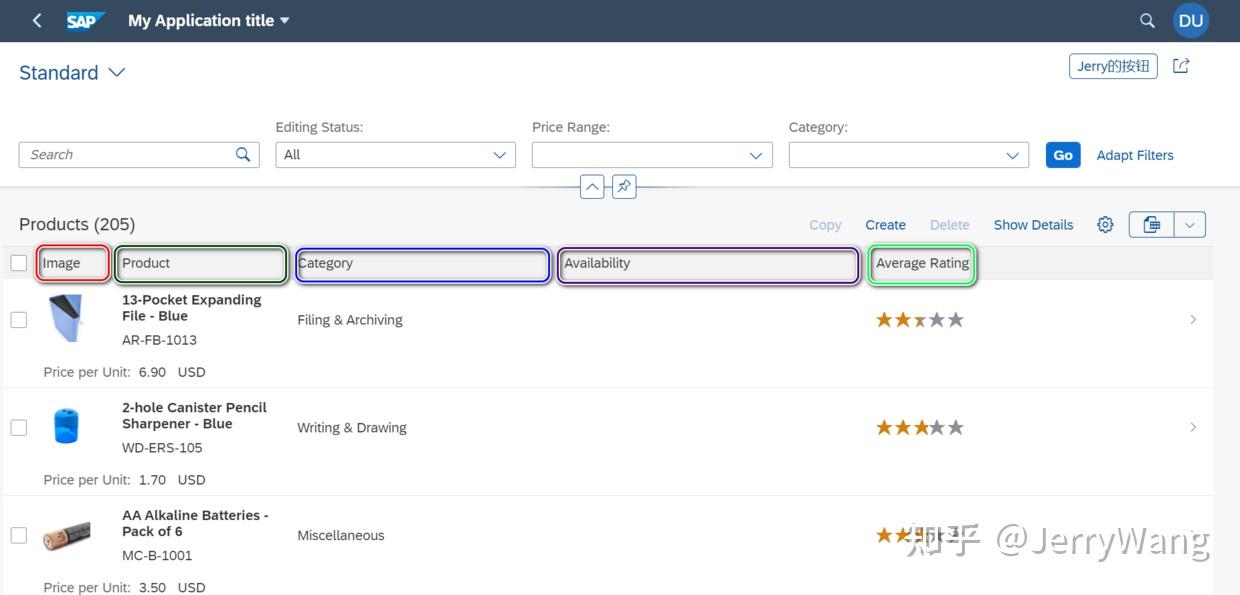This screenshot has height=595, width=1240.
Task: Click the SAP logo
Action: pyautogui.click(x=85, y=21)
